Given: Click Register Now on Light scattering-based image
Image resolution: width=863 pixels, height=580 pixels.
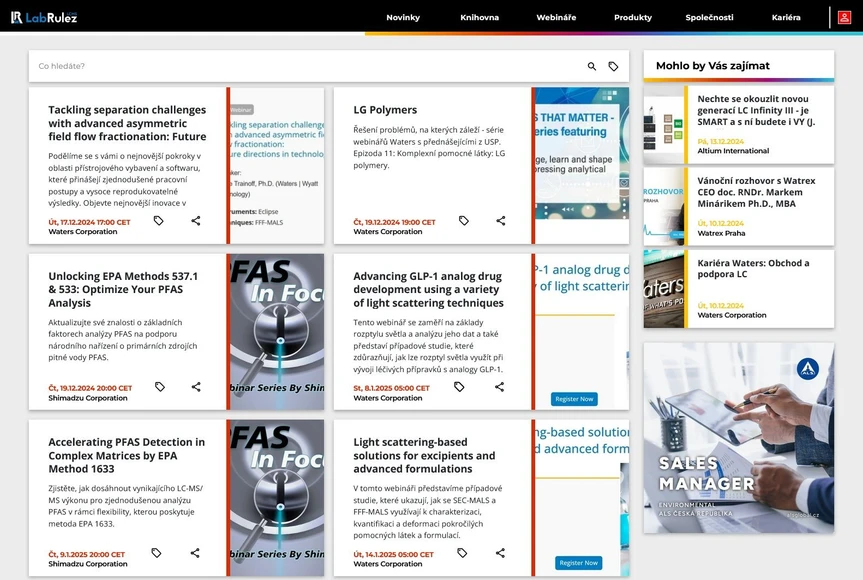Looking at the screenshot, I should 578,563.
